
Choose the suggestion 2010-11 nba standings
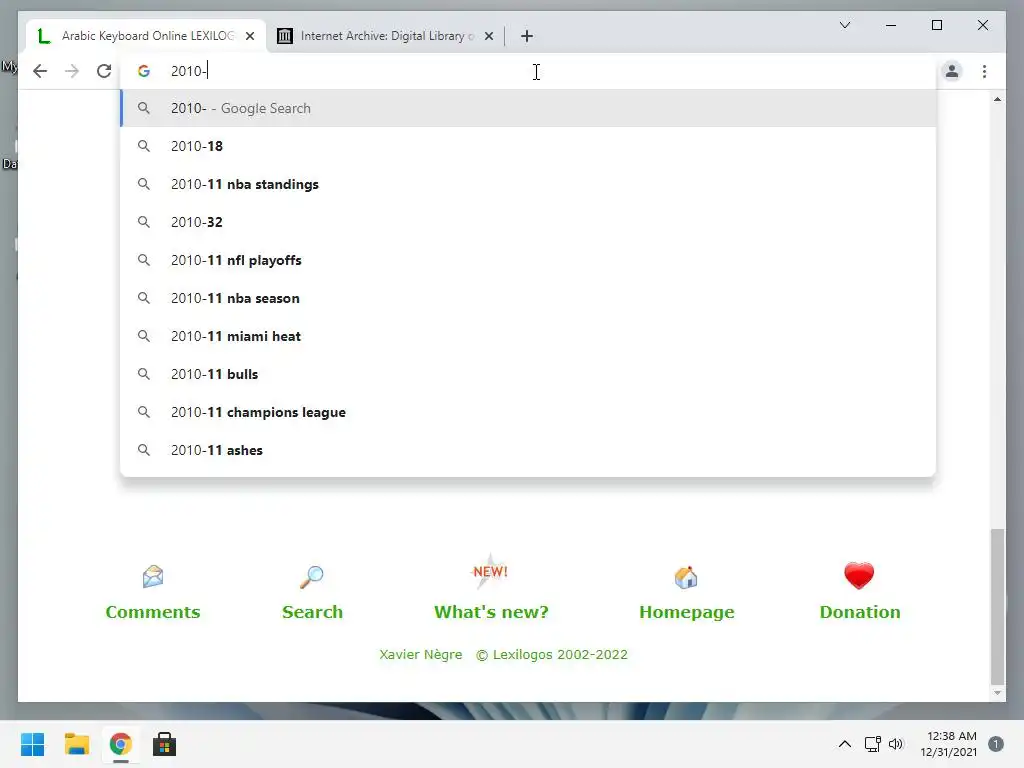(528, 184)
